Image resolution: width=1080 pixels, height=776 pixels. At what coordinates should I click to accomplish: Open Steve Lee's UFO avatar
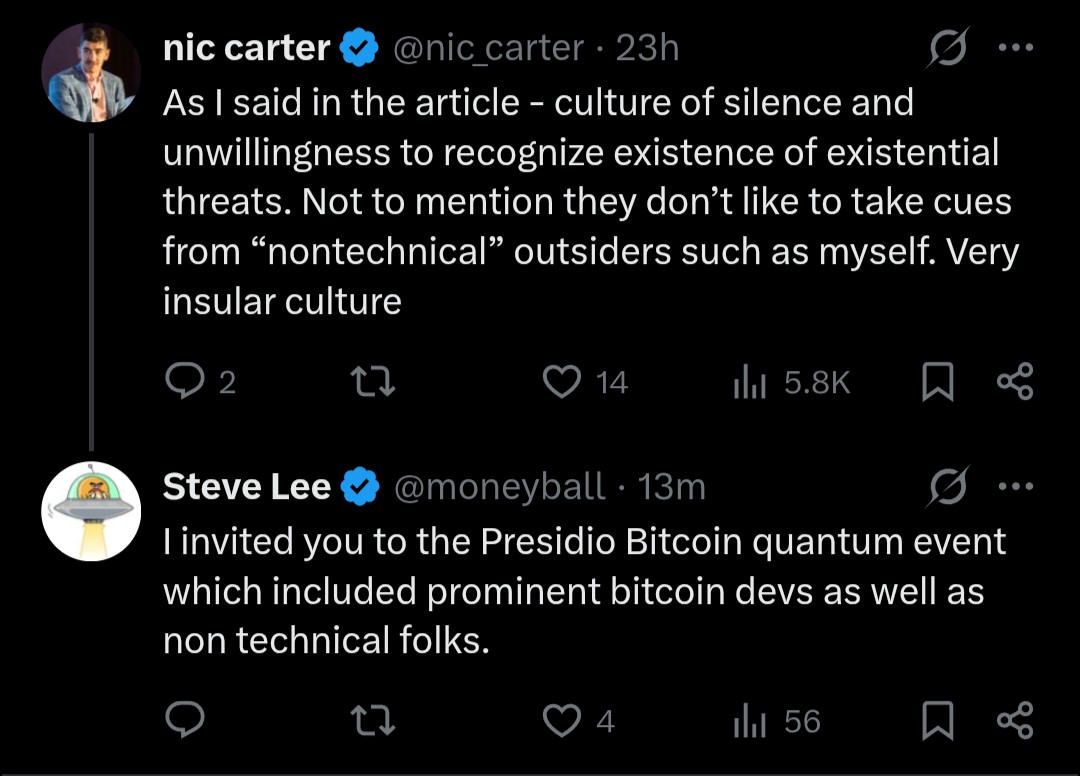pos(91,511)
